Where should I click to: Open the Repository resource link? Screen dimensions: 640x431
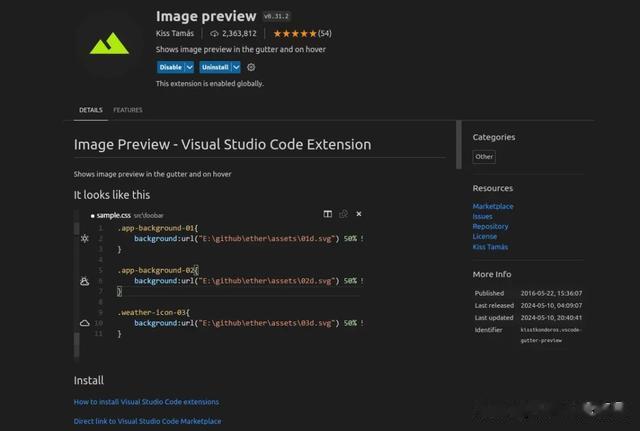490,226
